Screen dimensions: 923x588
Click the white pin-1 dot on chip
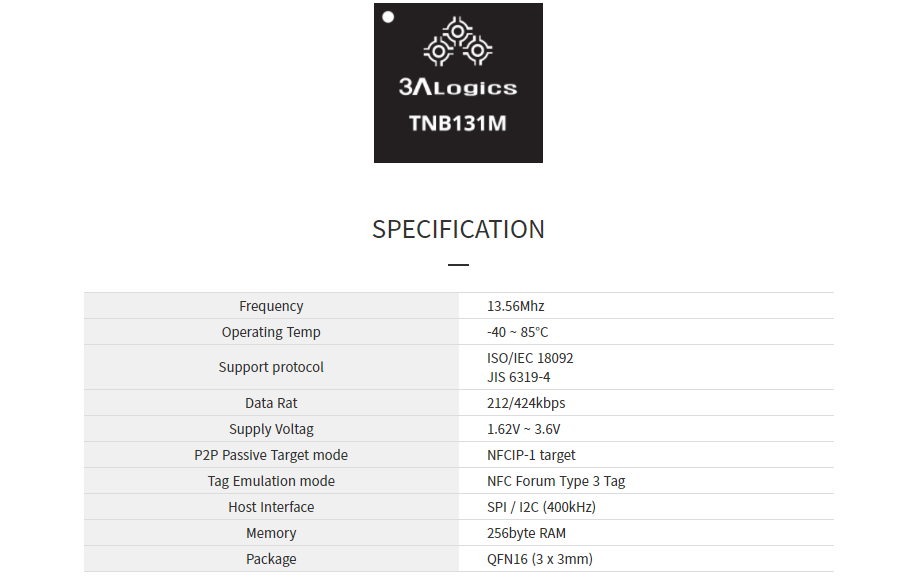pos(388,17)
